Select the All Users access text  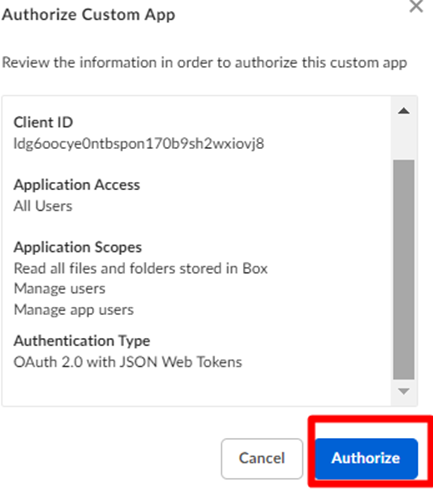[x=43, y=206]
